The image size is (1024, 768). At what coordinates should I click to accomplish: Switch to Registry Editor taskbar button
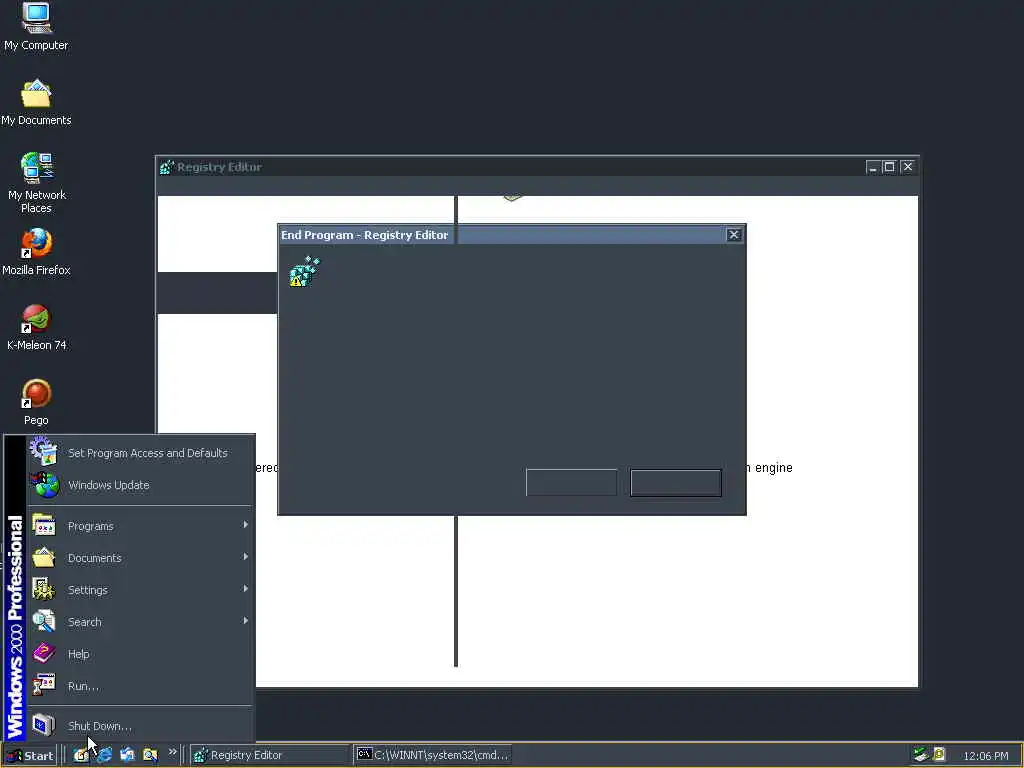coord(270,756)
